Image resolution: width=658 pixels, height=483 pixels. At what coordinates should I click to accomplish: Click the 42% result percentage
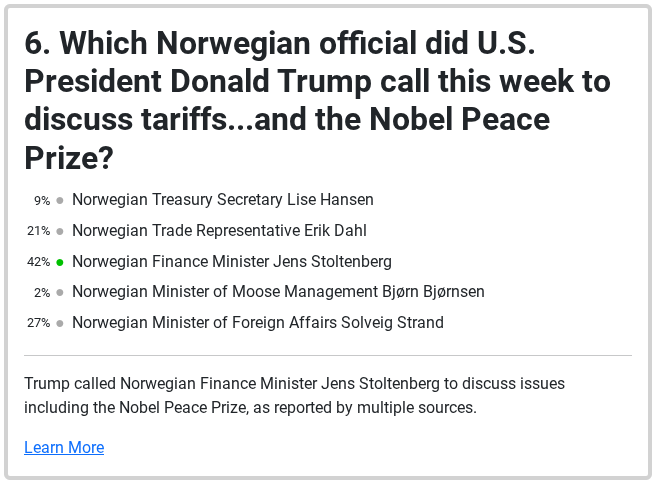pyautogui.click(x=39, y=262)
